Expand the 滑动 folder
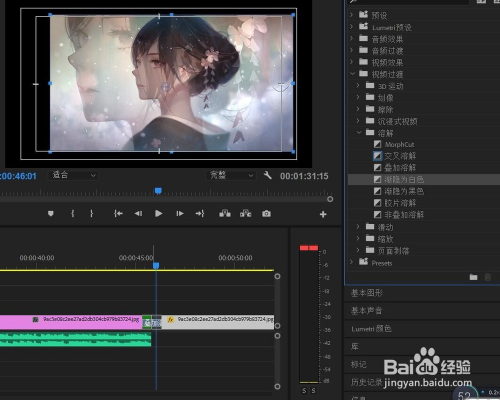 click(x=358, y=227)
